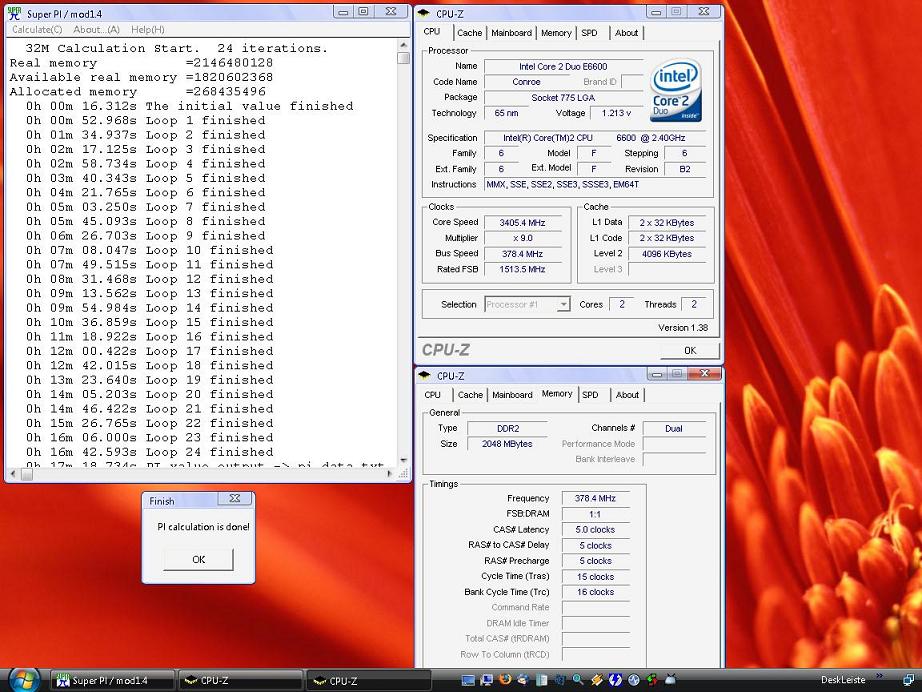Click Super PI horizontal scrollbar left arrow
This screenshot has width=922, height=692.
[x=14, y=474]
